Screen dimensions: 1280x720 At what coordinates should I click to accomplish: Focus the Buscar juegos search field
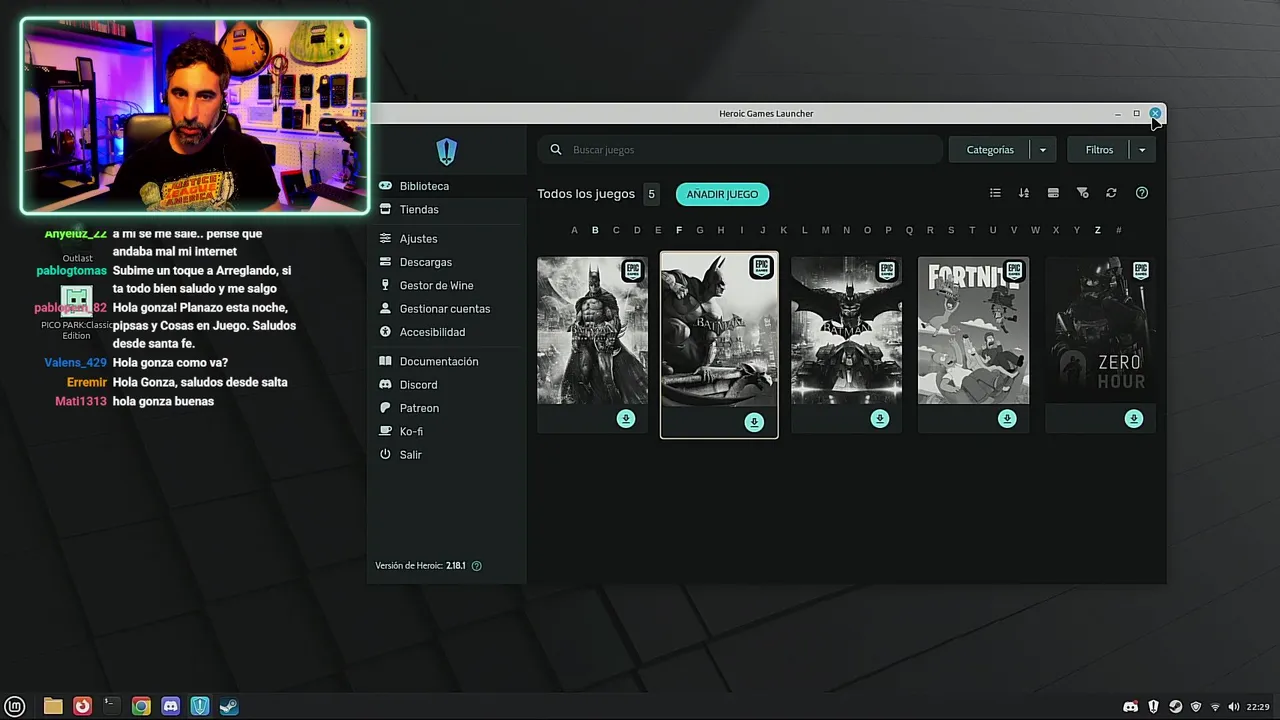[x=740, y=150]
